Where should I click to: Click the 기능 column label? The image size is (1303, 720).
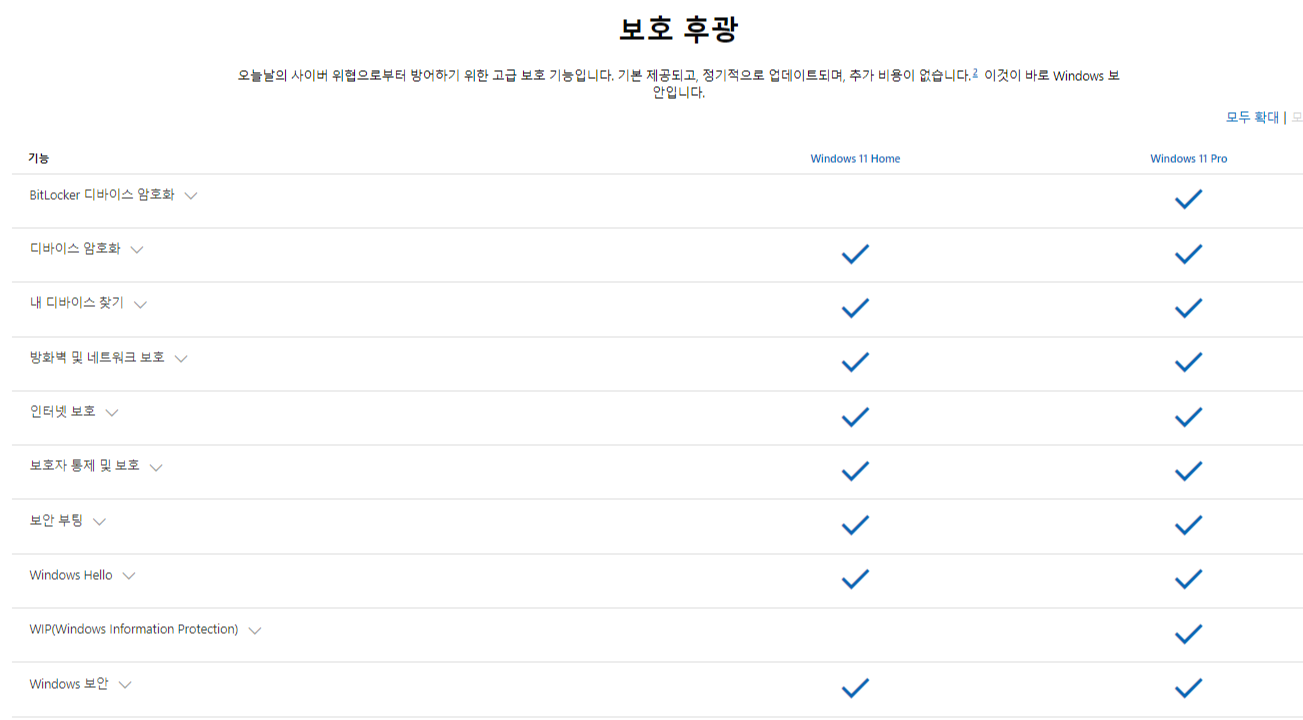click(39, 158)
